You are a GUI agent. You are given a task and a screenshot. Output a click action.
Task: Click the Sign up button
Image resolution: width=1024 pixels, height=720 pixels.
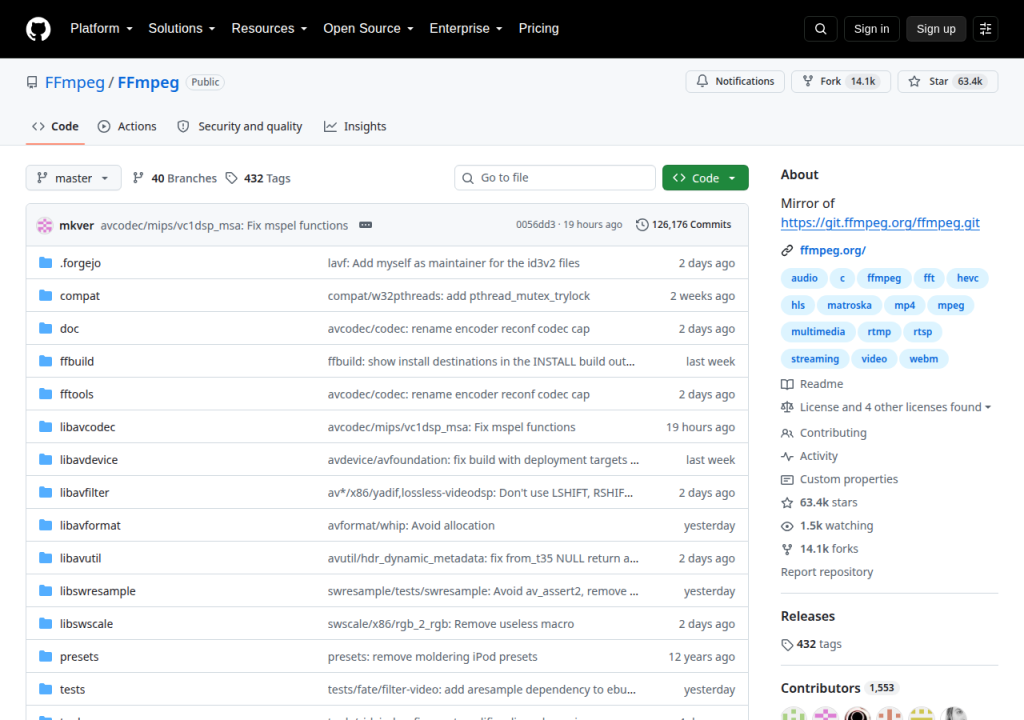(936, 29)
